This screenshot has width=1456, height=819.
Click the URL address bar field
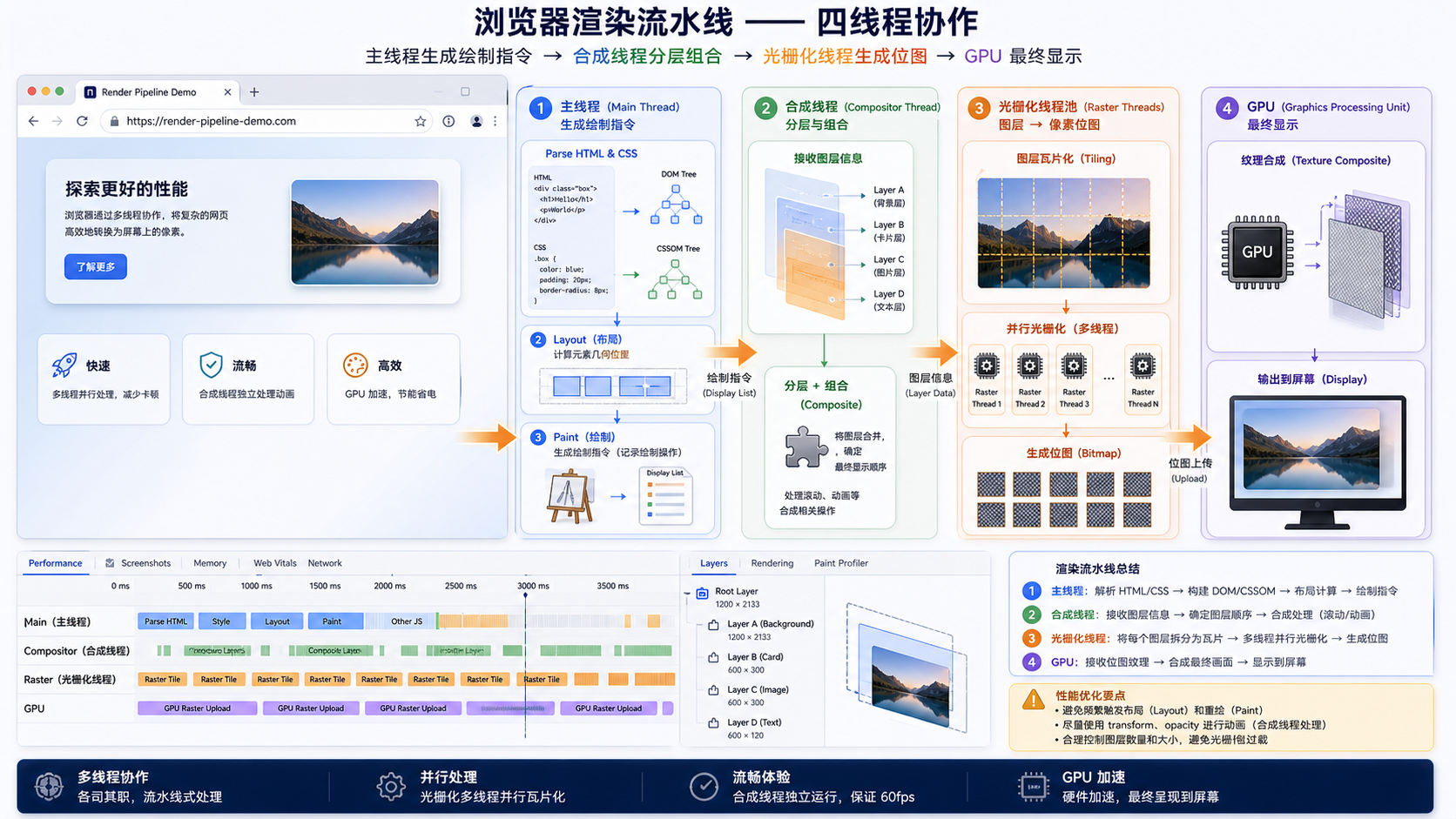pyautogui.click(x=267, y=121)
